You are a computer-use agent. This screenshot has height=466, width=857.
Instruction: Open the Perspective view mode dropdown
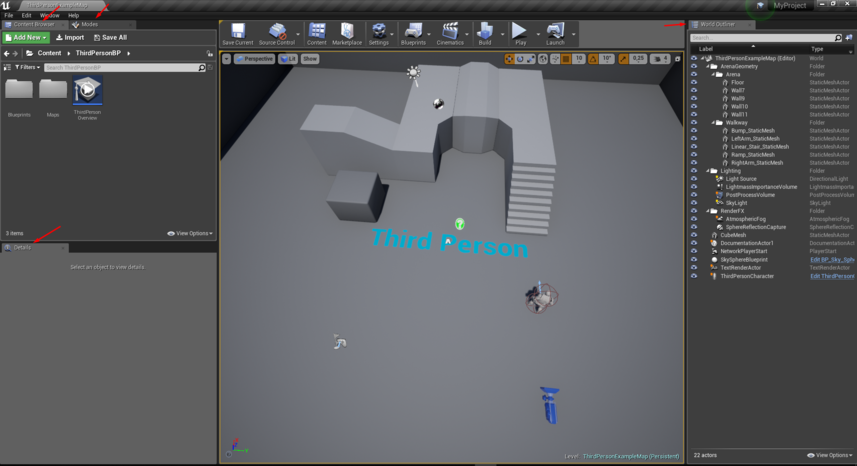coord(254,59)
